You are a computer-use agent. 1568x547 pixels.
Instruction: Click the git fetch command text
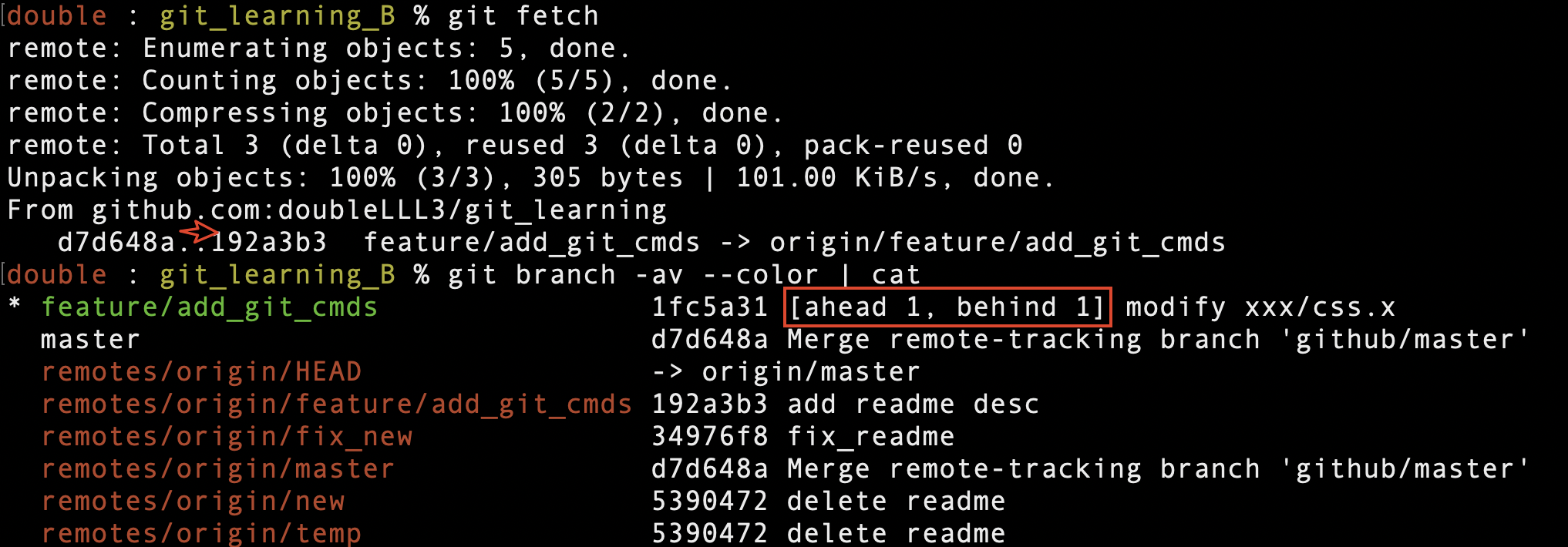click(x=523, y=16)
